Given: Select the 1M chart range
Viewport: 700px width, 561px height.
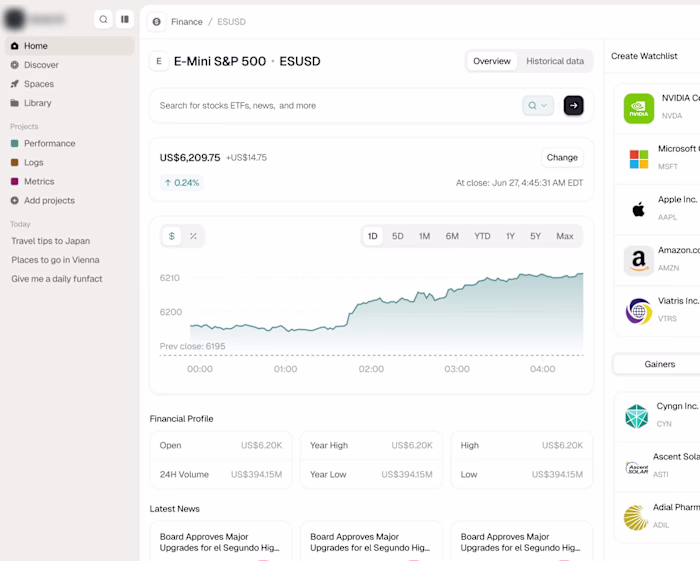Looking at the screenshot, I should [x=425, y=236].
